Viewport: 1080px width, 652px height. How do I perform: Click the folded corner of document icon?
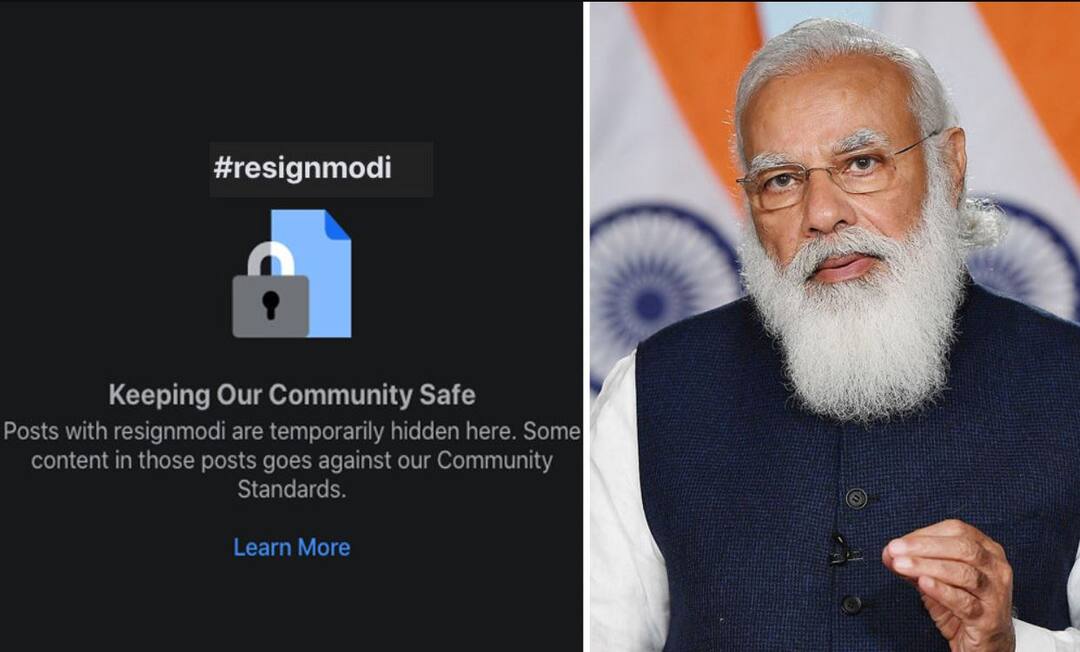click(337, 224)
